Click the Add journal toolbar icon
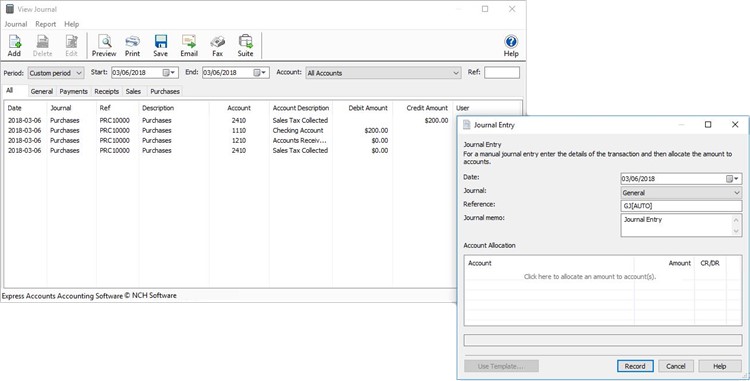This screenshot has width=750, height=381. click(14, 46)
